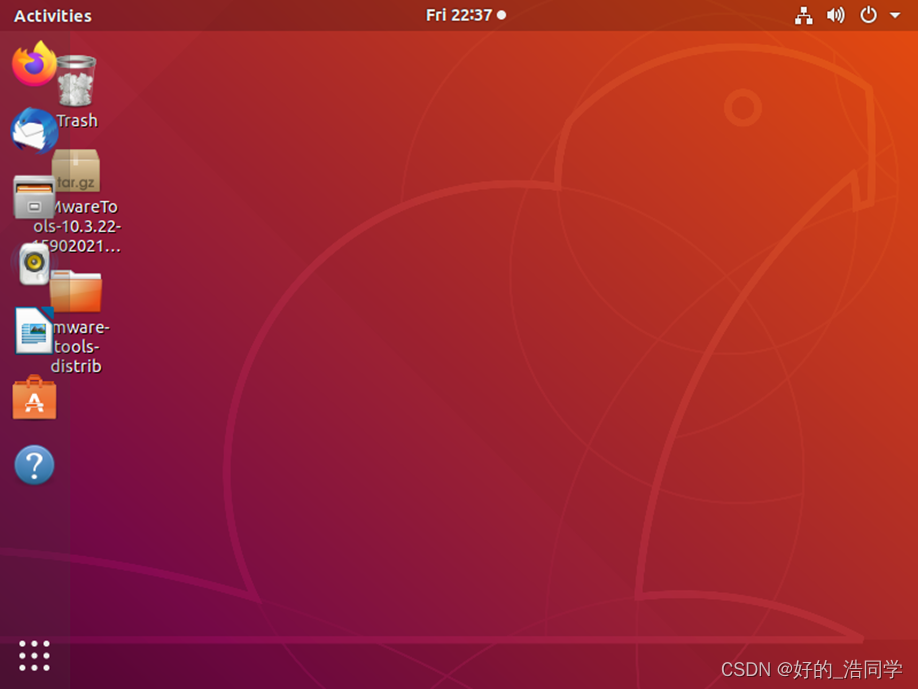Open the Help question mark icon
This screenshot has width=918, height=689.
coord(34,465)
